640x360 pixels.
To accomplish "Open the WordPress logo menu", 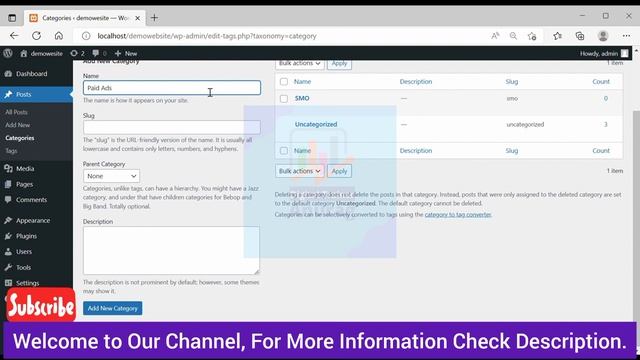I will (8, 53).
